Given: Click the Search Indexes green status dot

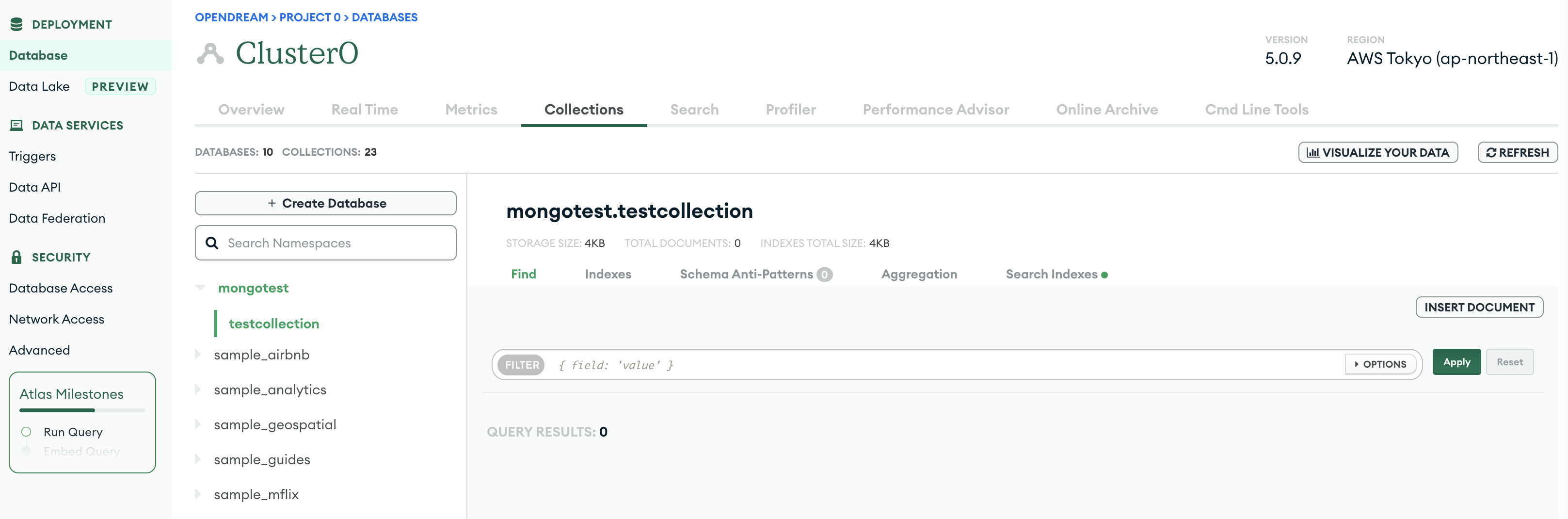Looking at the screenshot, I should (x=1104, y=275).
